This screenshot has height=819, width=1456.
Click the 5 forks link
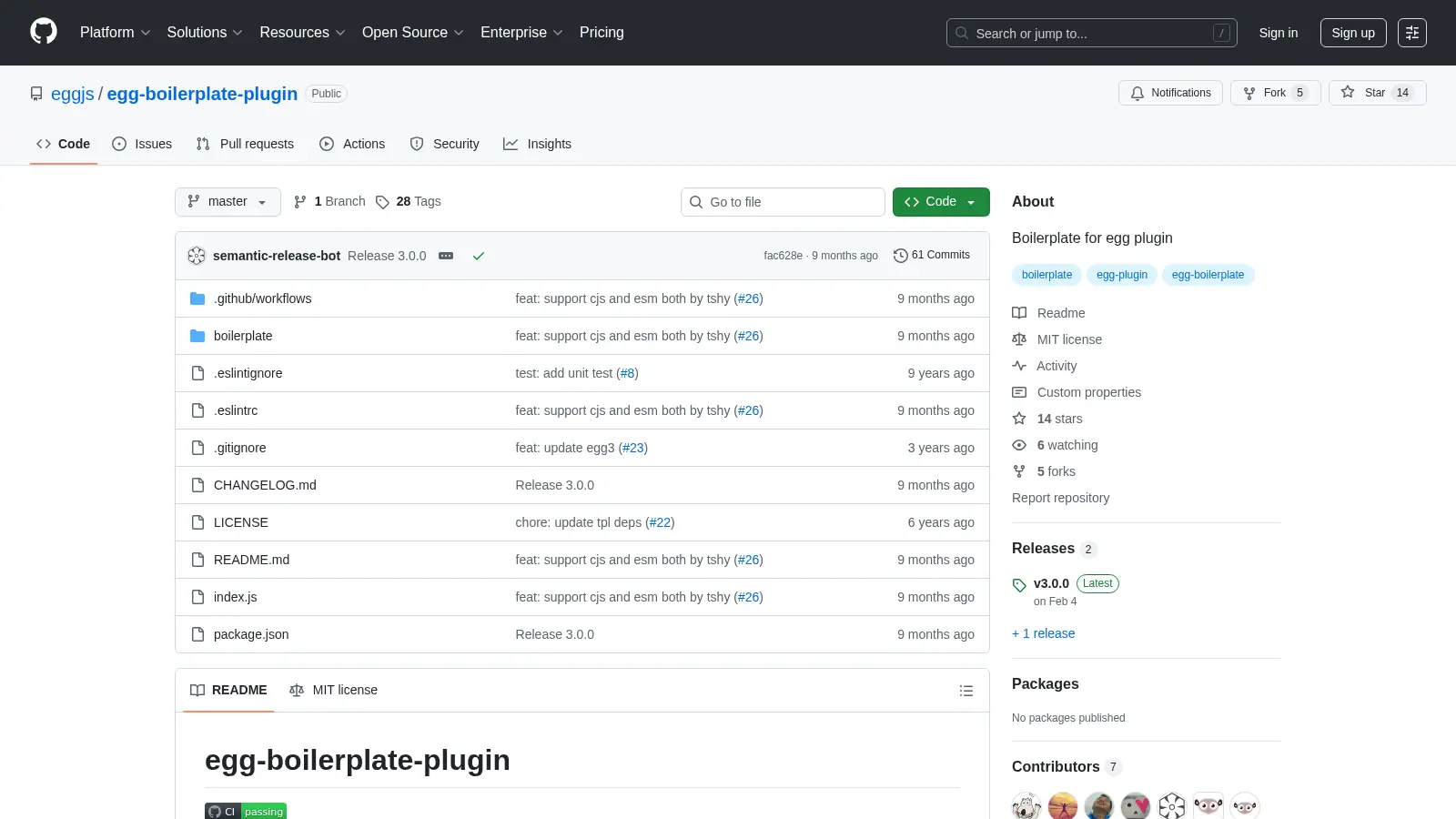pos(1044,471)
